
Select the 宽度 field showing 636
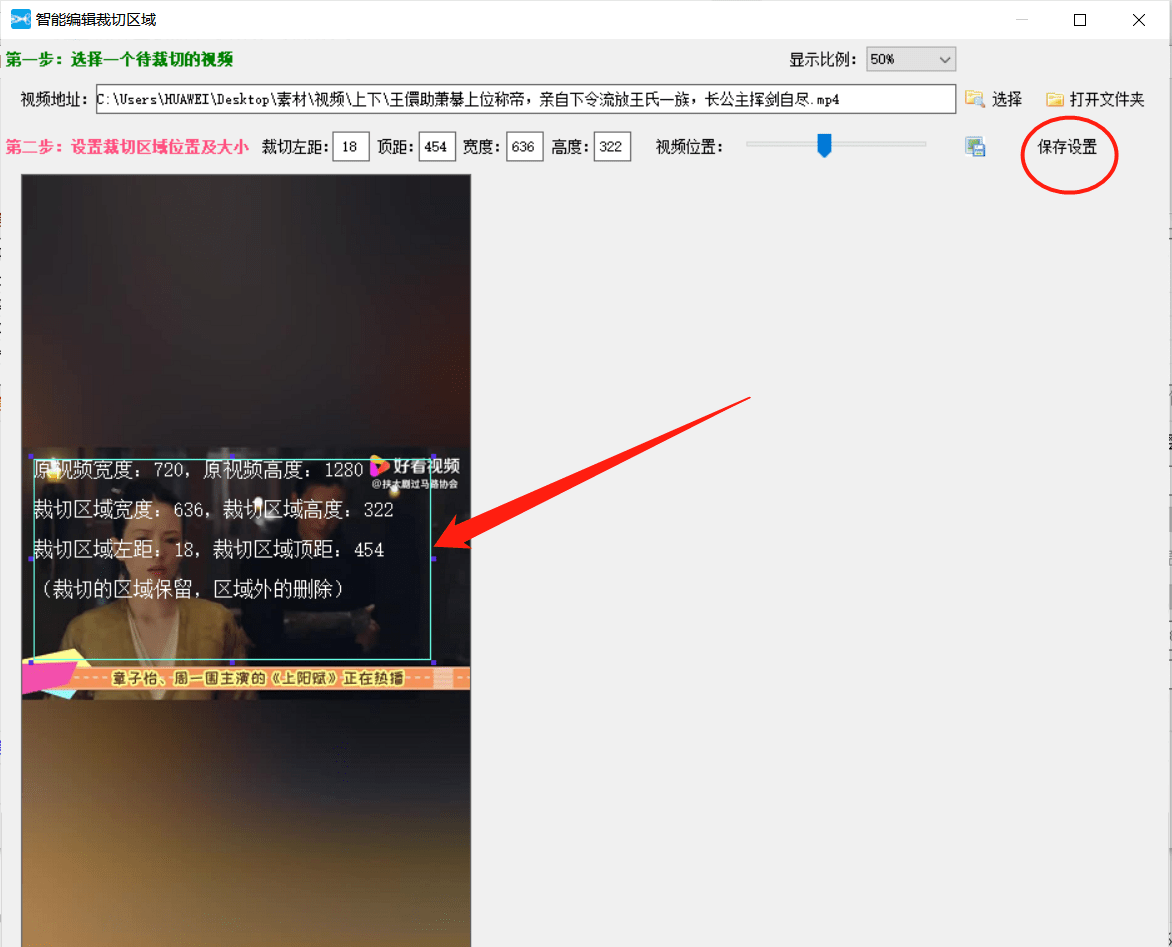coord(524,147)
